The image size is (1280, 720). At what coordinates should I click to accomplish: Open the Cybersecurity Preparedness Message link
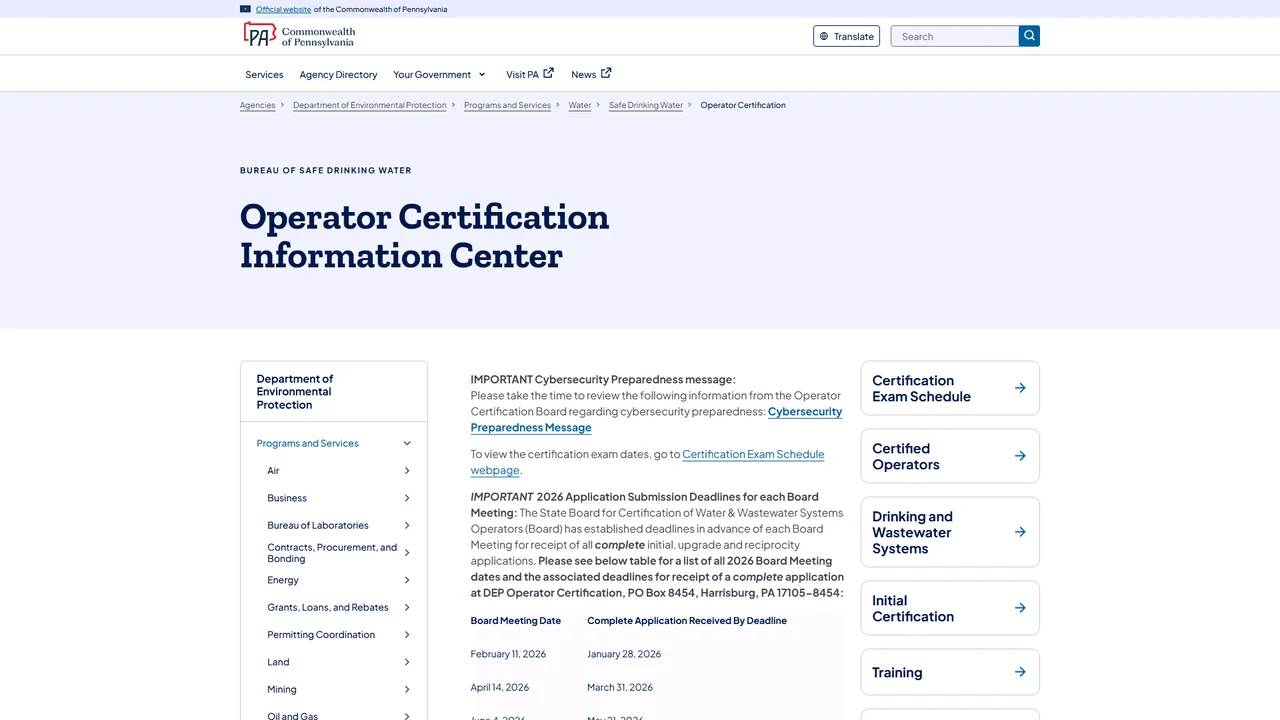pyautogui.click(x=656, y=419)
